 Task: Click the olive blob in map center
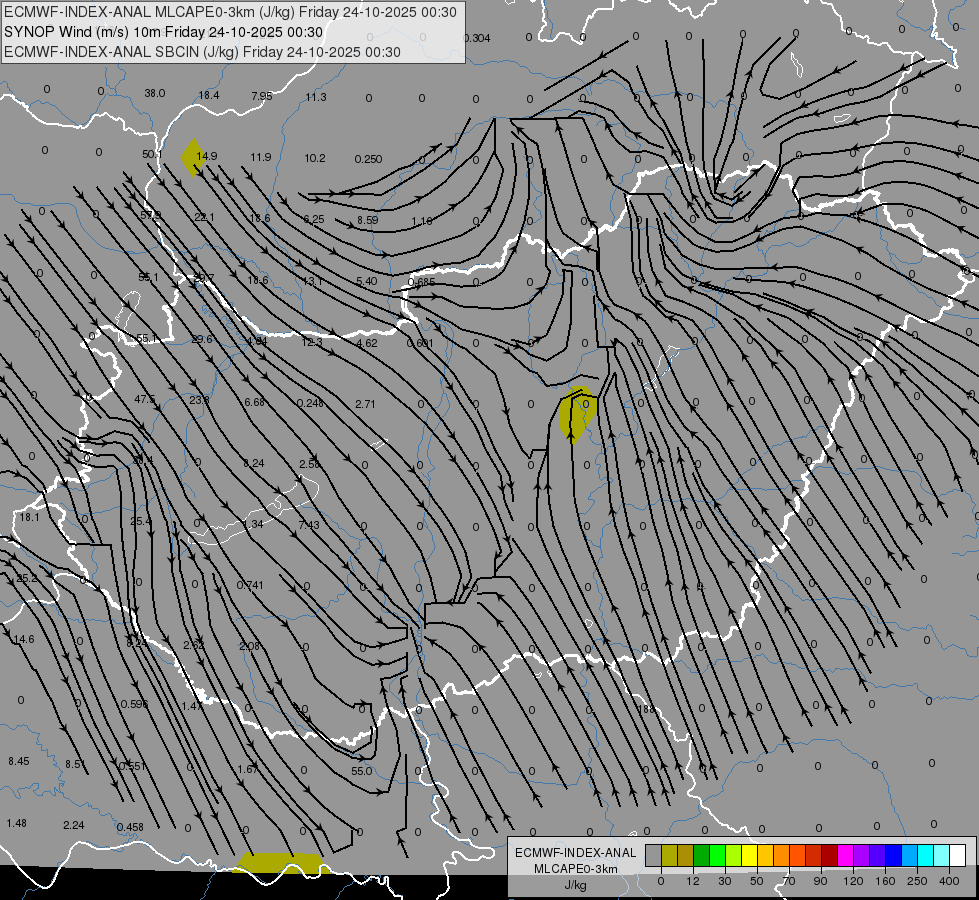click(x=578, y=413)
